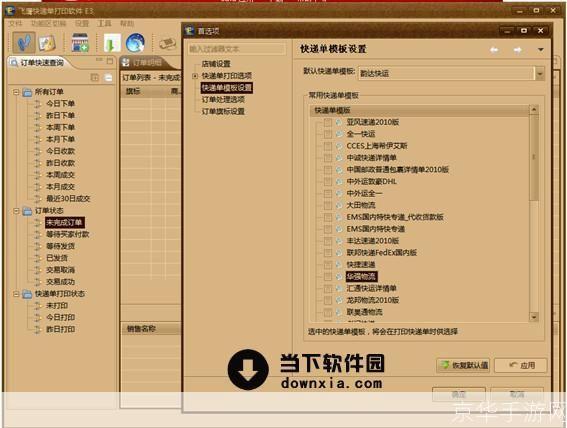Viewport: 567px width, 428px height.
Task: Click the template icon beside 亚风速递2010版
Action: tap(339, 122)
